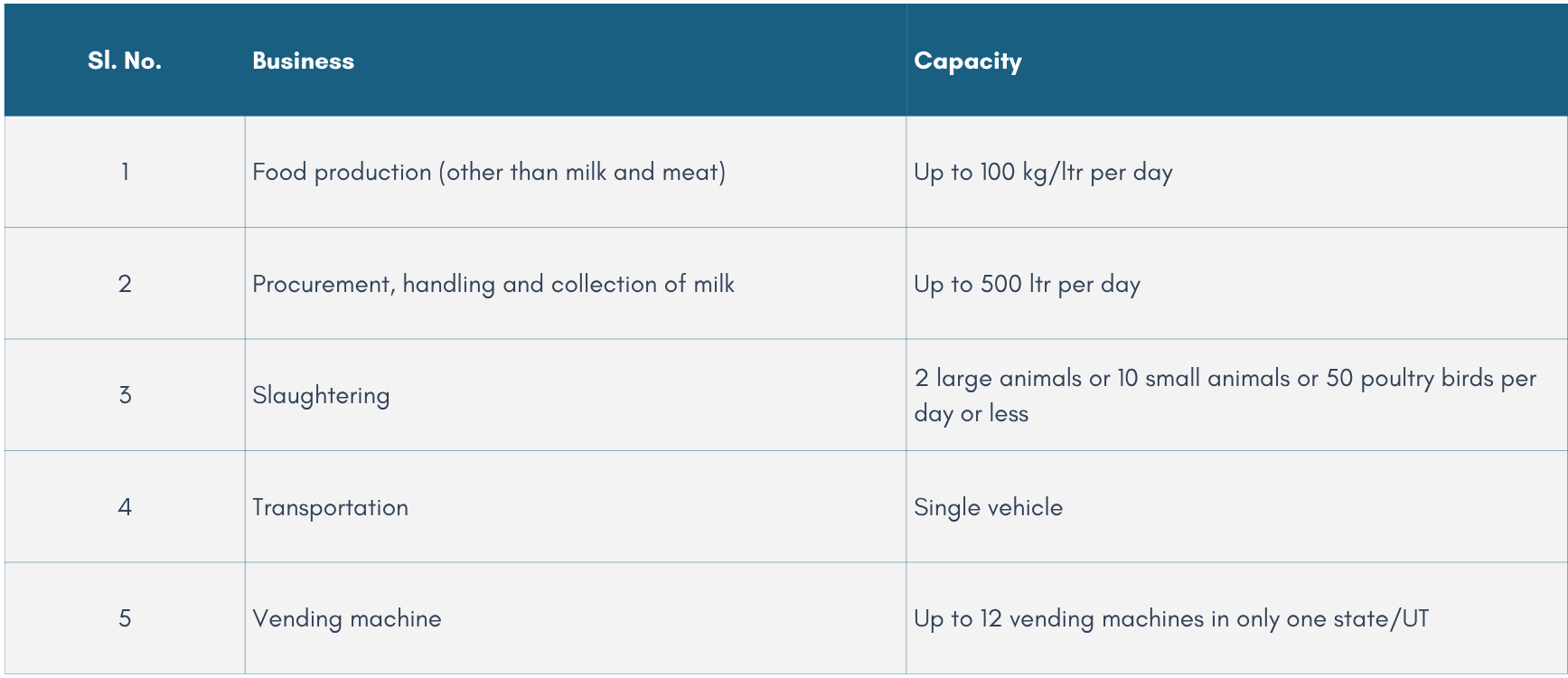Select the Up to 100 kg/ltr capacity

tap(1043, 172)
